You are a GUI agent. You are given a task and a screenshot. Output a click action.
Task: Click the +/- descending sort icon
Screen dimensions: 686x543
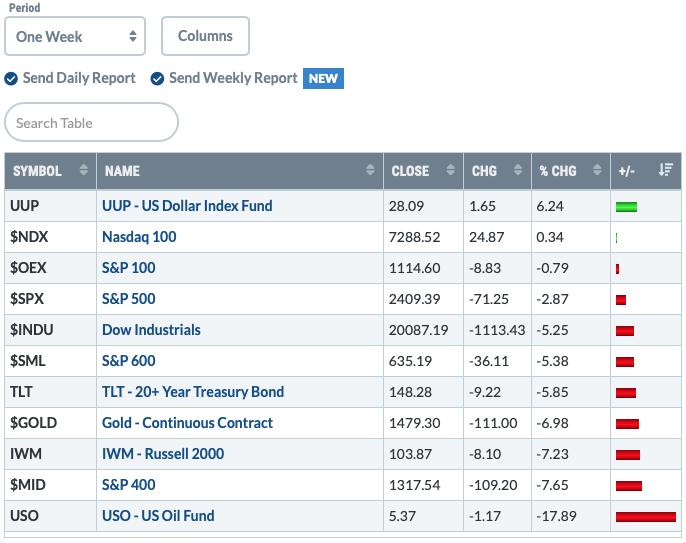[665, 170]
